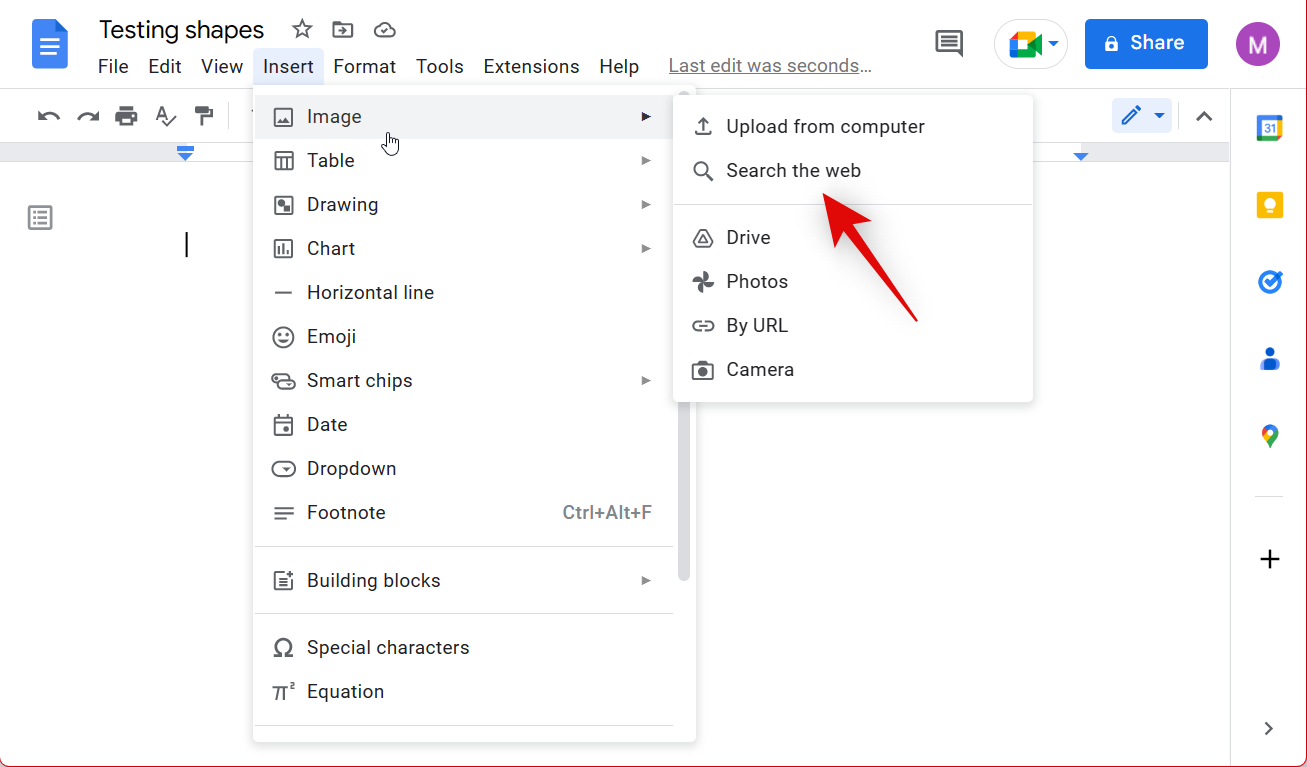Viewport: 1307px width, 767px height.
Task: Run spelling and grammar check
Action: click(x=165, y=116)
